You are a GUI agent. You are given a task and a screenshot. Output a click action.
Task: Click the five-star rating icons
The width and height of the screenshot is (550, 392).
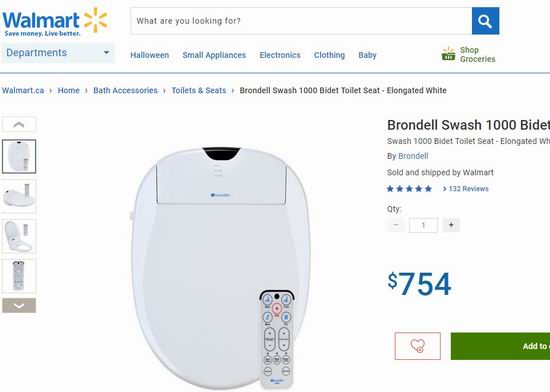pyautogui.click(x=409, y=189)
